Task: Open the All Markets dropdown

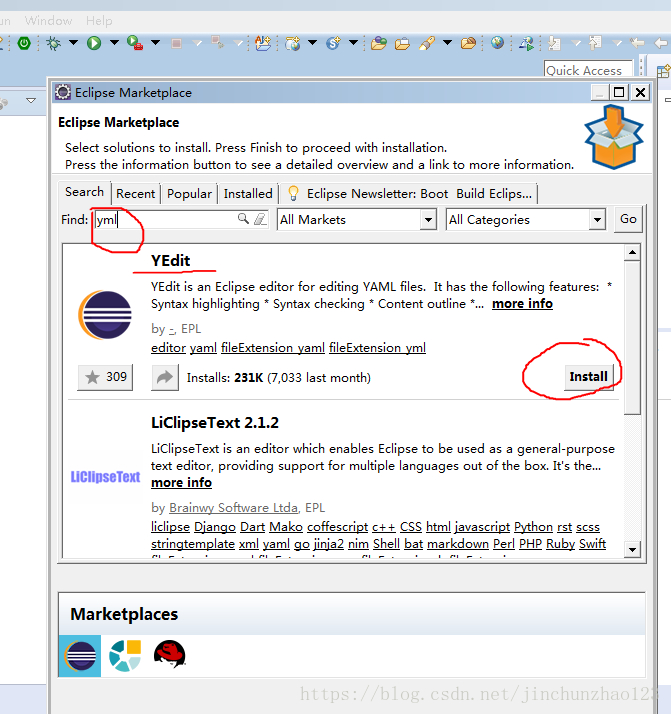Action: tap(357, 220)
